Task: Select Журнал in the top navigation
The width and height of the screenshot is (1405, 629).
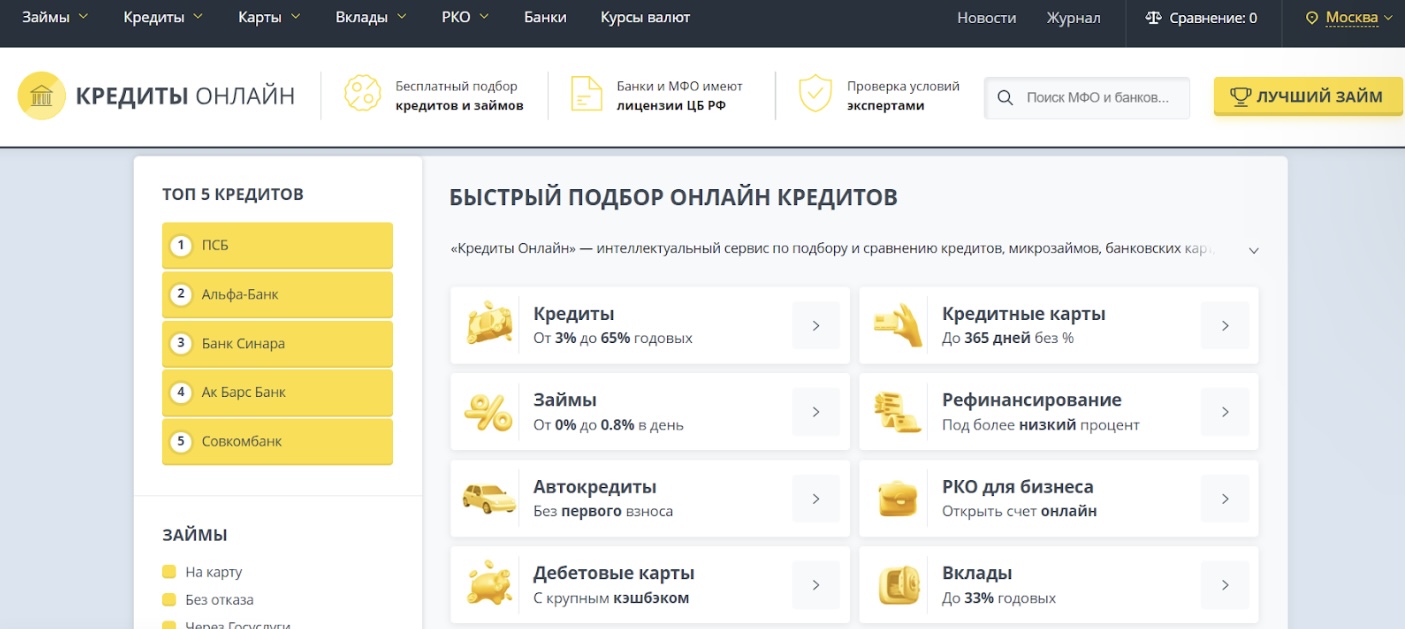Action: point(1073,16)
